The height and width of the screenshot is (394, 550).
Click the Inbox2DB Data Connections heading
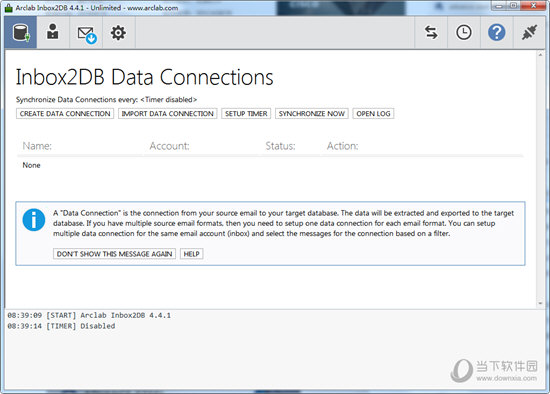[x=145, y=77]
